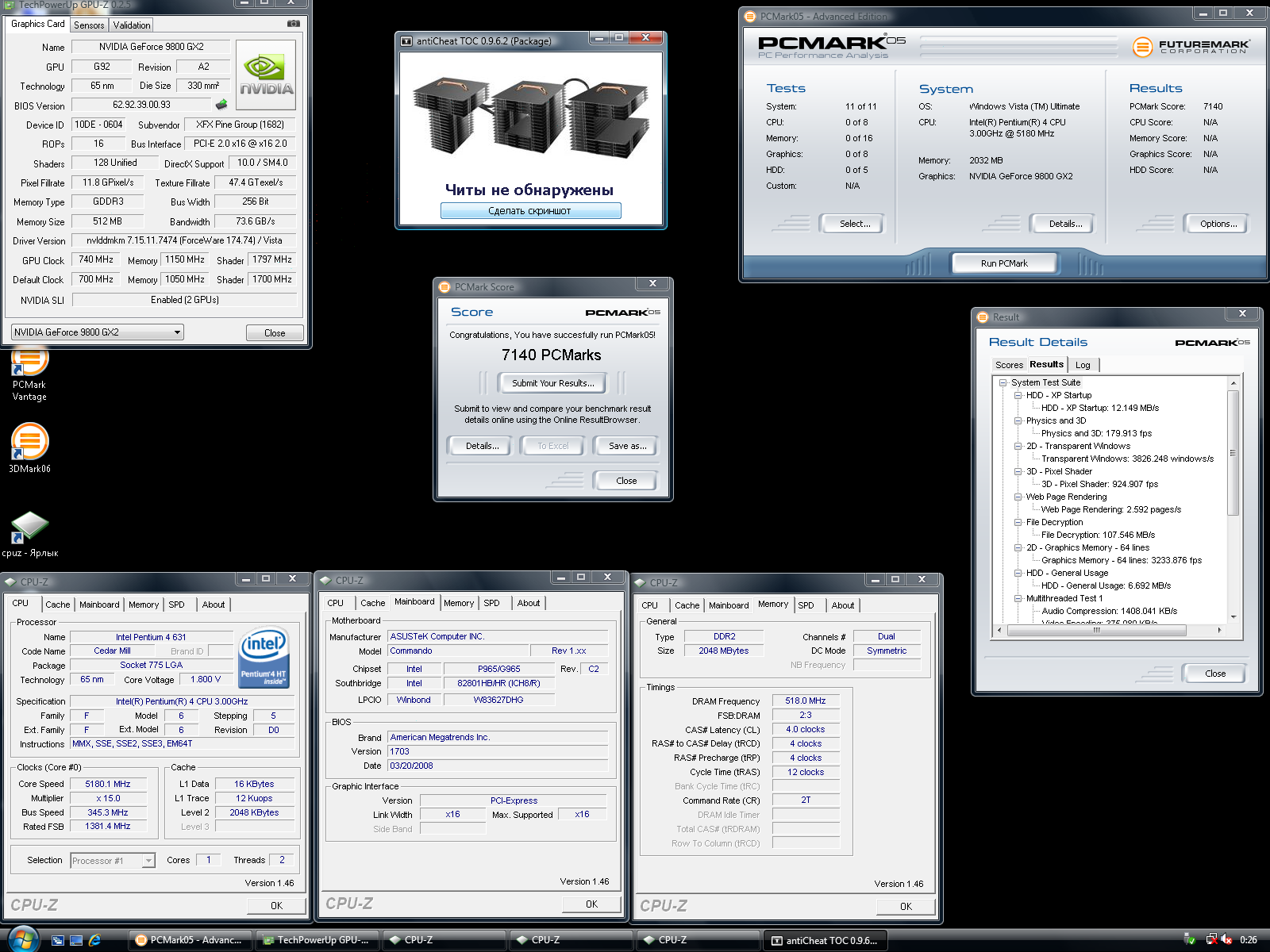The width and height of the screenshot is (1270, 952).
Task: Open Cache tab in CPU-Z Processor window
Action: pos(57,605)
